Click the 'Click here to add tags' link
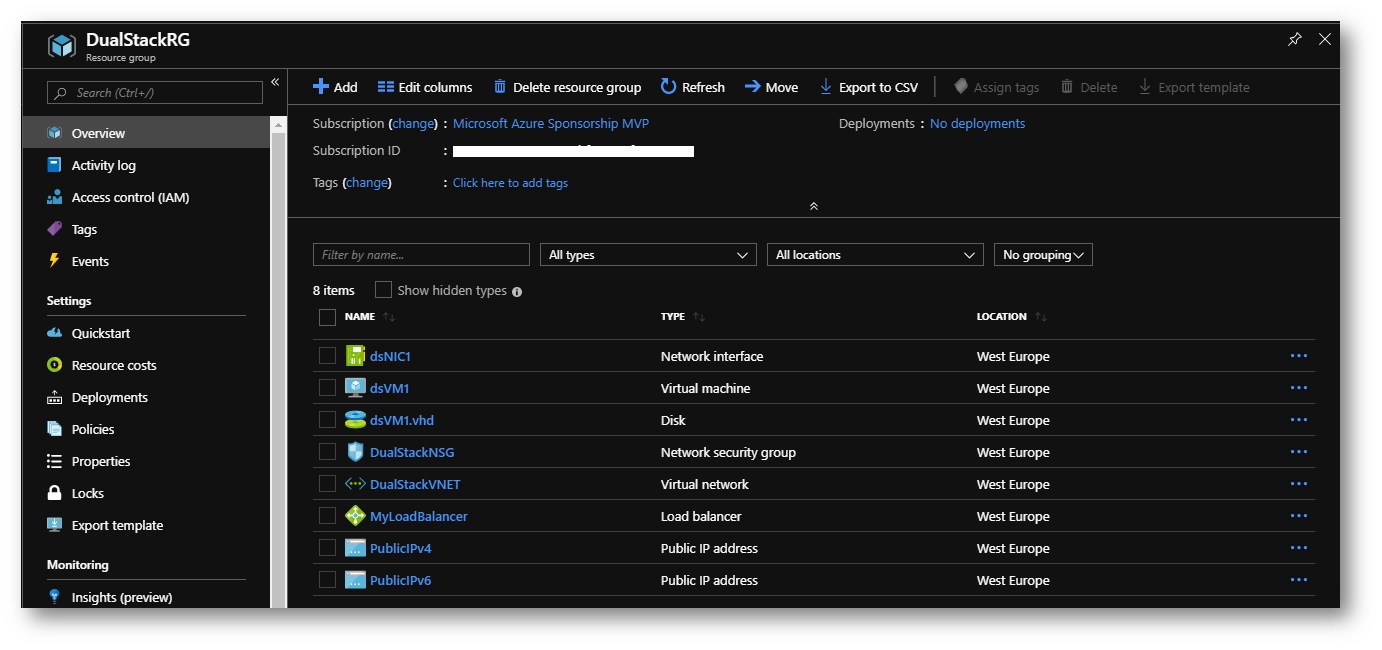1382x650 pixels. (510, 183)
